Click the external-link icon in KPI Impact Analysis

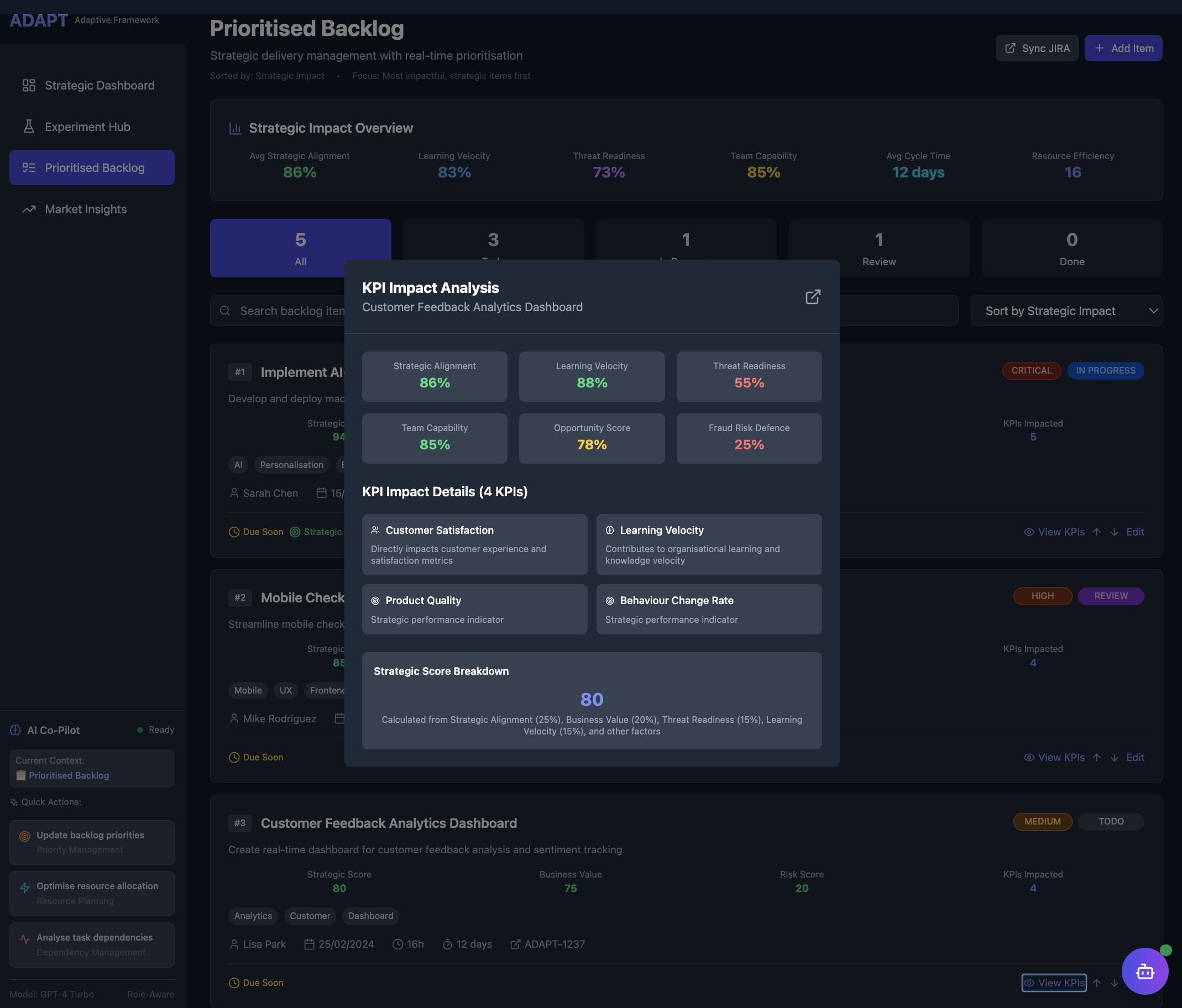coord(812,297)
